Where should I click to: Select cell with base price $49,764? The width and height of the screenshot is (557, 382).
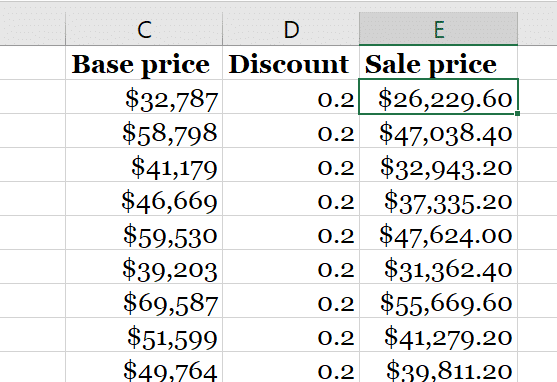tap(144, 367)
